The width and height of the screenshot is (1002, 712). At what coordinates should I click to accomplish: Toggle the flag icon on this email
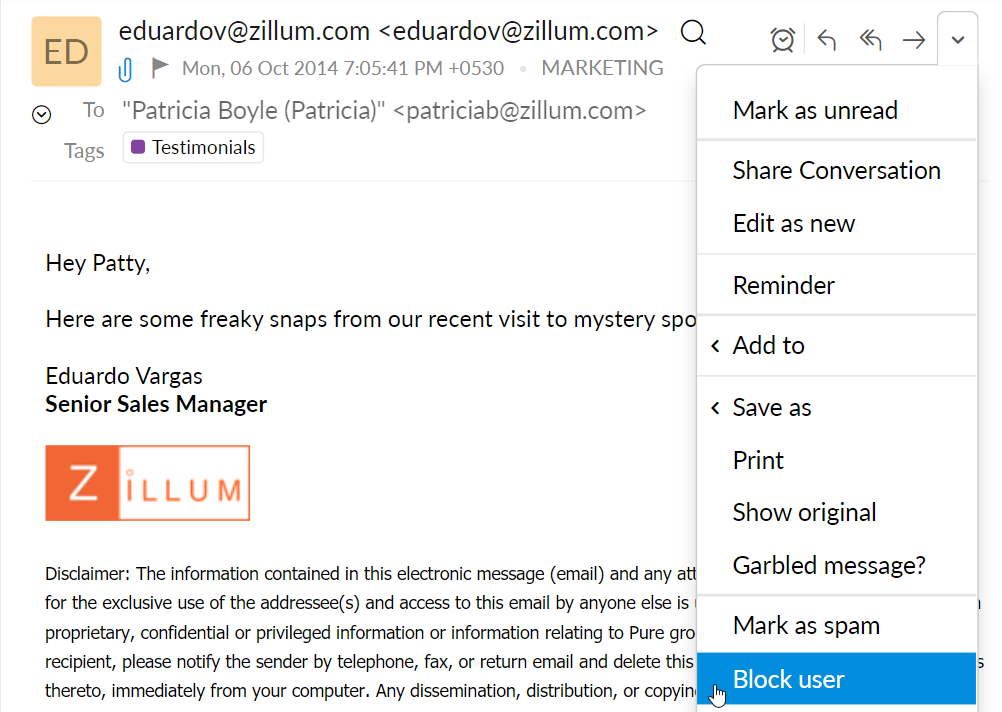tap(159, 68)
